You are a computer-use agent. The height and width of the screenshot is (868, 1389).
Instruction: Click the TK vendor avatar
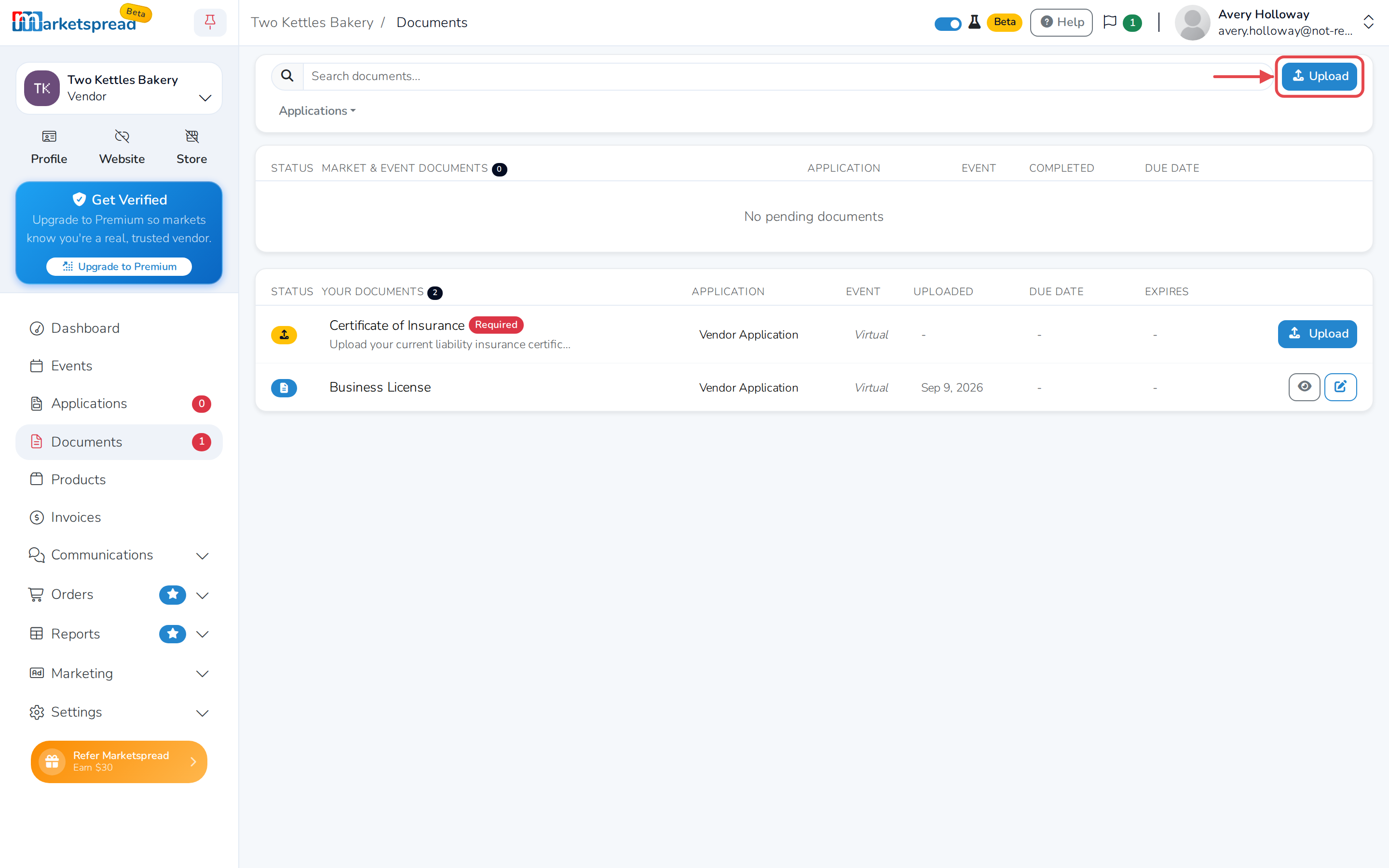(x=42, y=88)
